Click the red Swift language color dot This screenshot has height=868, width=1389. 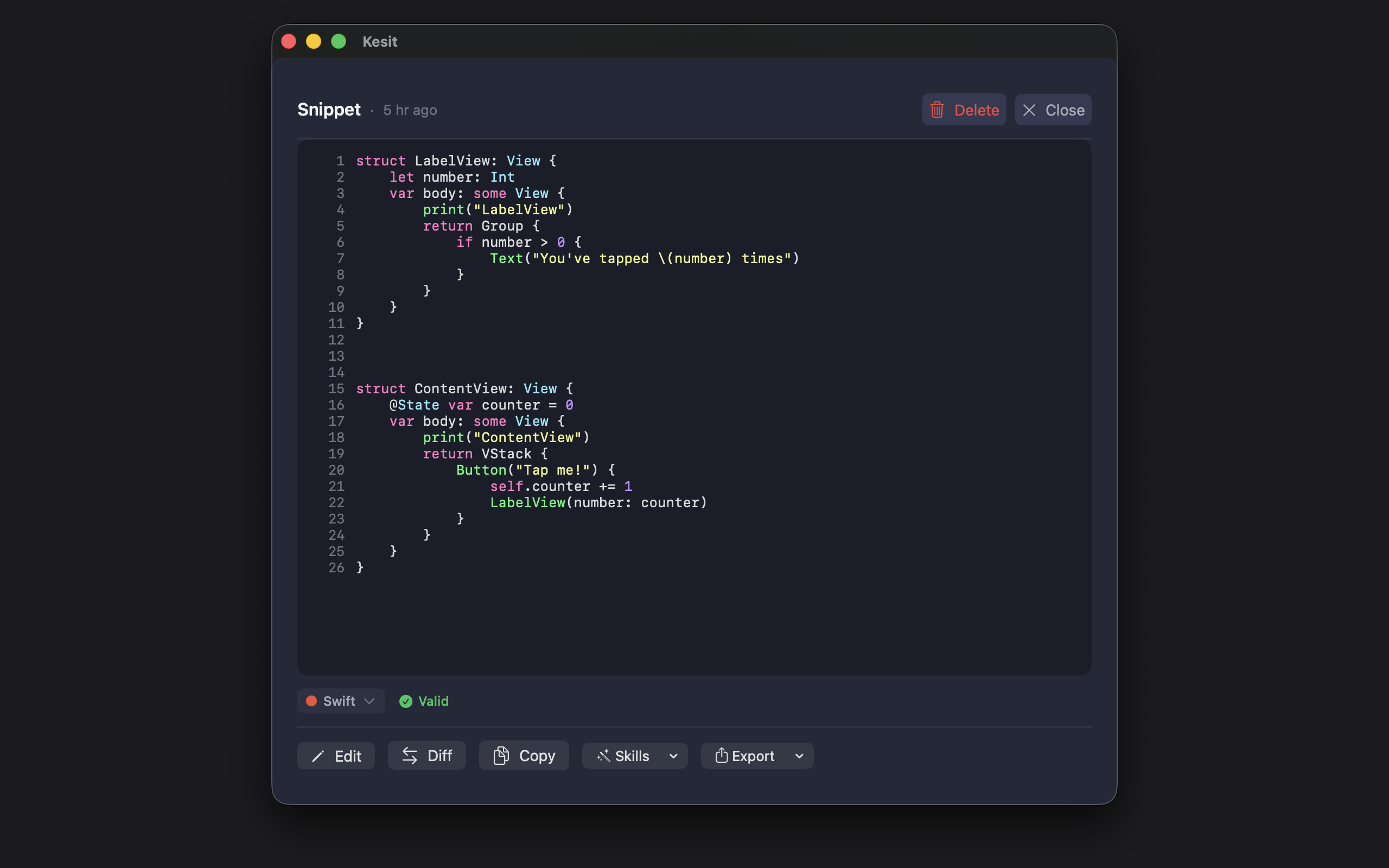(312, 701)
